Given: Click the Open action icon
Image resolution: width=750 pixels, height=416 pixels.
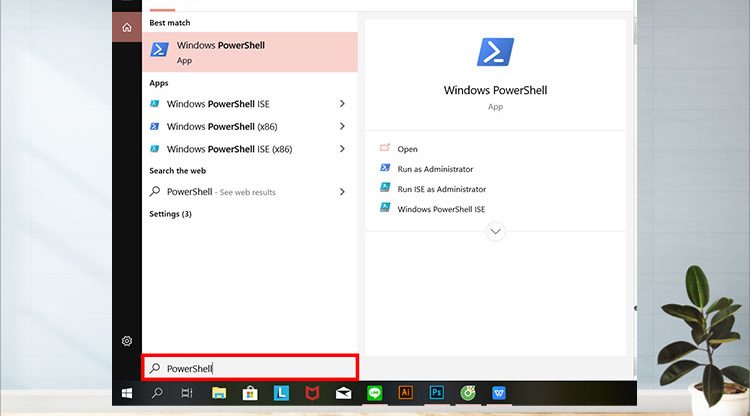Looking at the screenshot, I should coord(385,148).
